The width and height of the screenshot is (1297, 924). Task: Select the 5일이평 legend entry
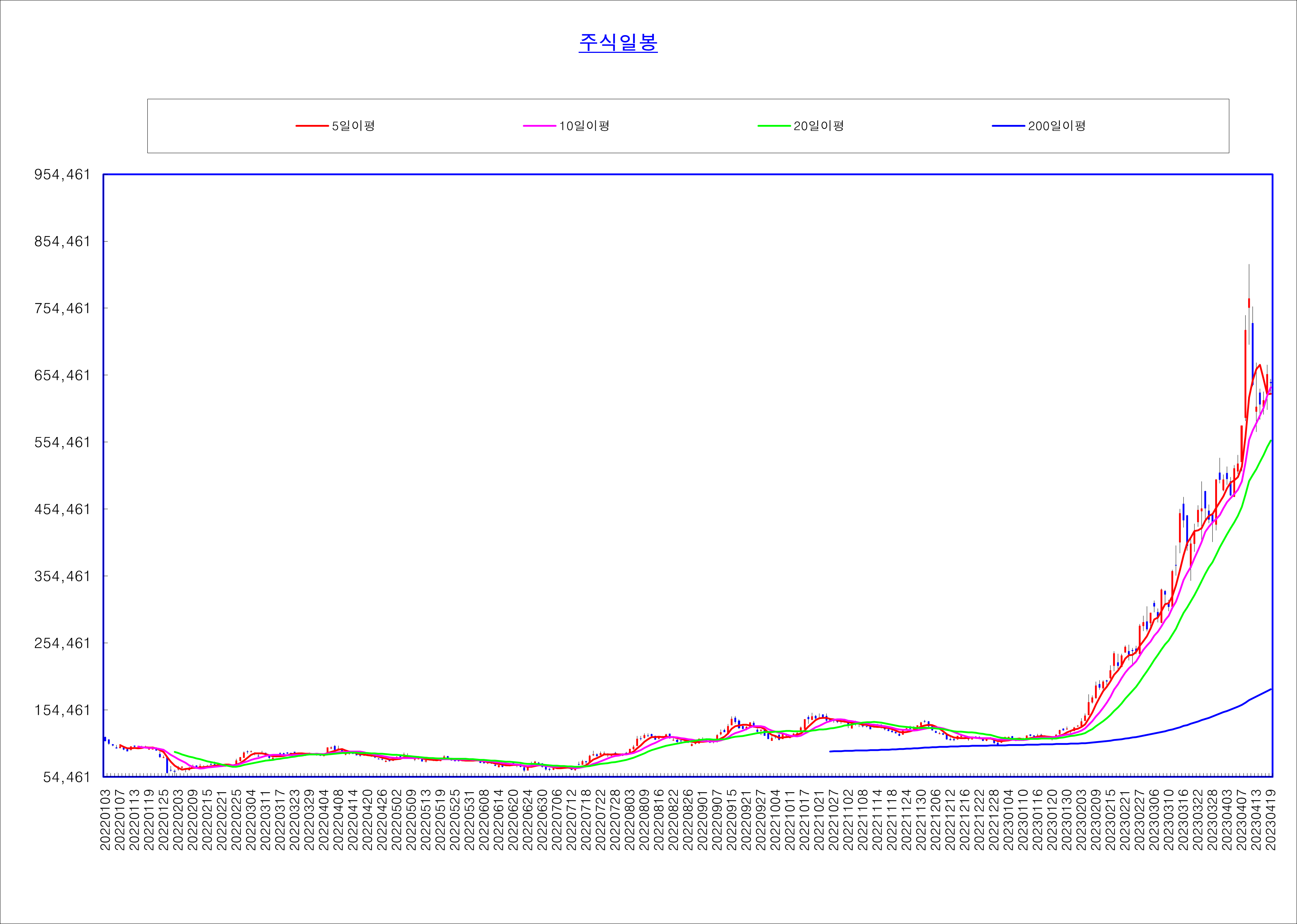[335, 126]
